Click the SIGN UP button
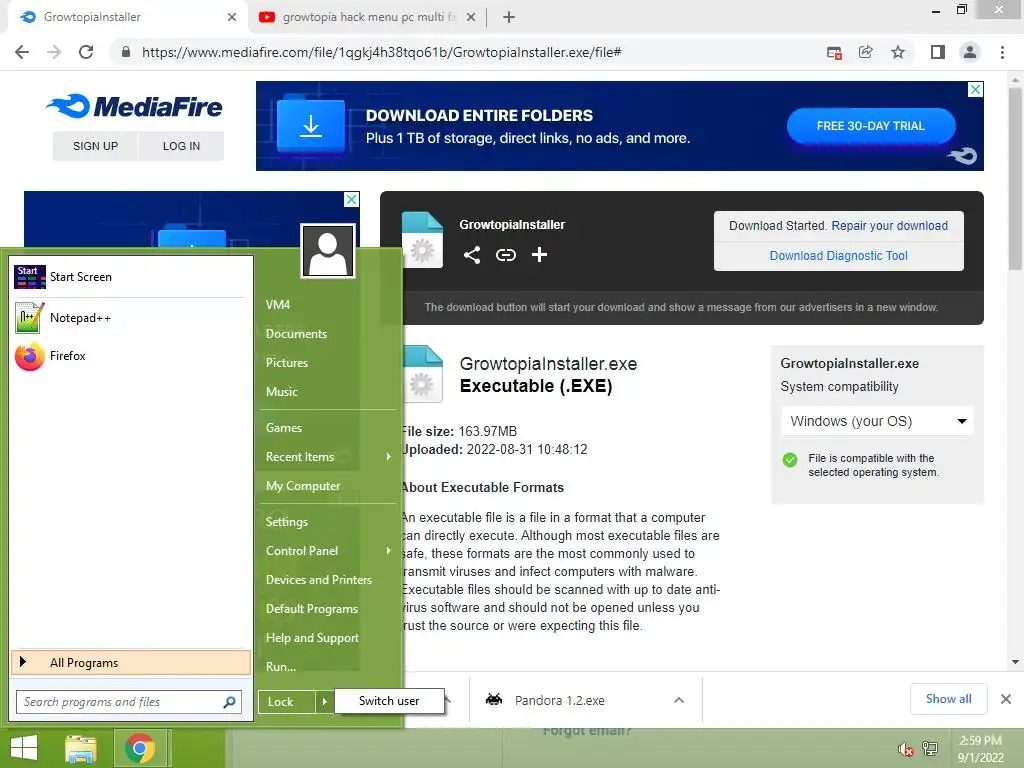The image size is (1024, 768). pyautogui.click(x=95, y=146)
